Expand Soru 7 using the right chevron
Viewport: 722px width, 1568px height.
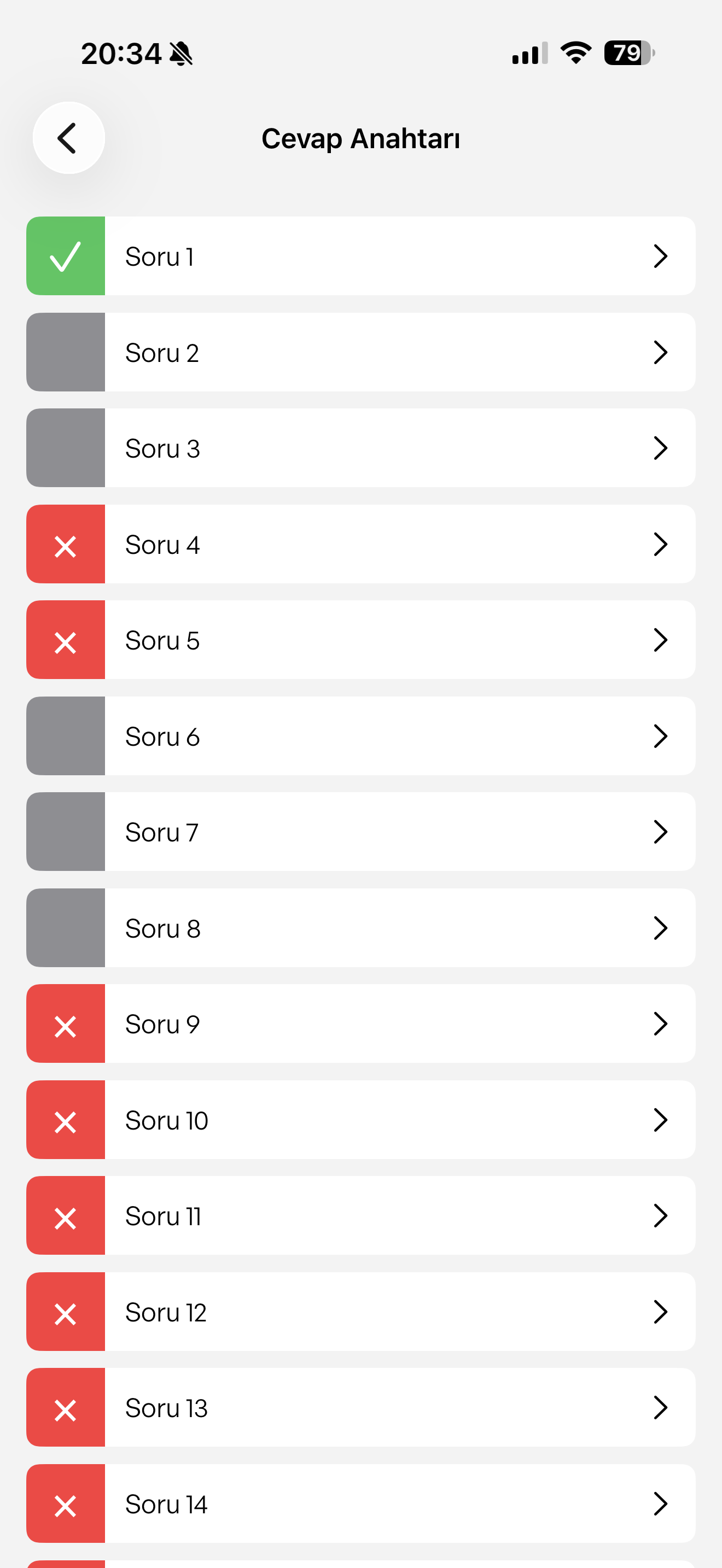[x=661, y=832]
